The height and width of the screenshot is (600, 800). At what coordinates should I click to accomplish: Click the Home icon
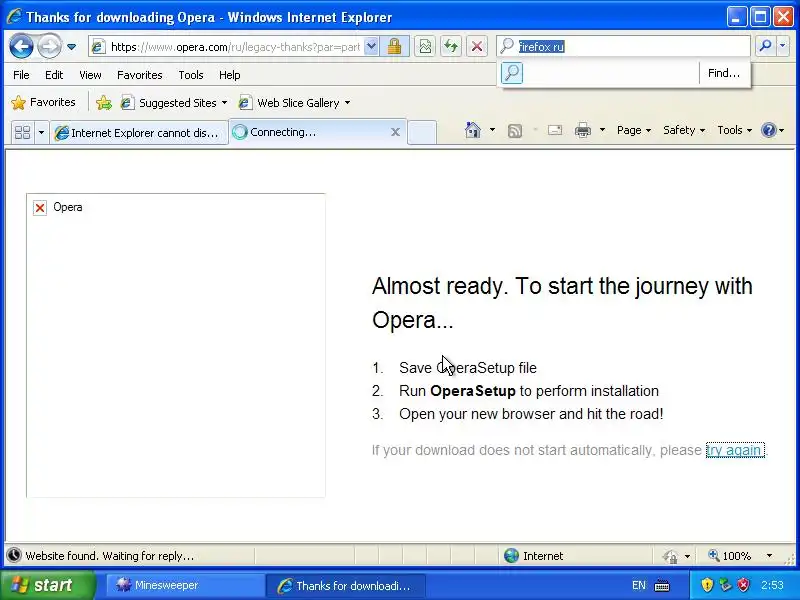point(473,130)
